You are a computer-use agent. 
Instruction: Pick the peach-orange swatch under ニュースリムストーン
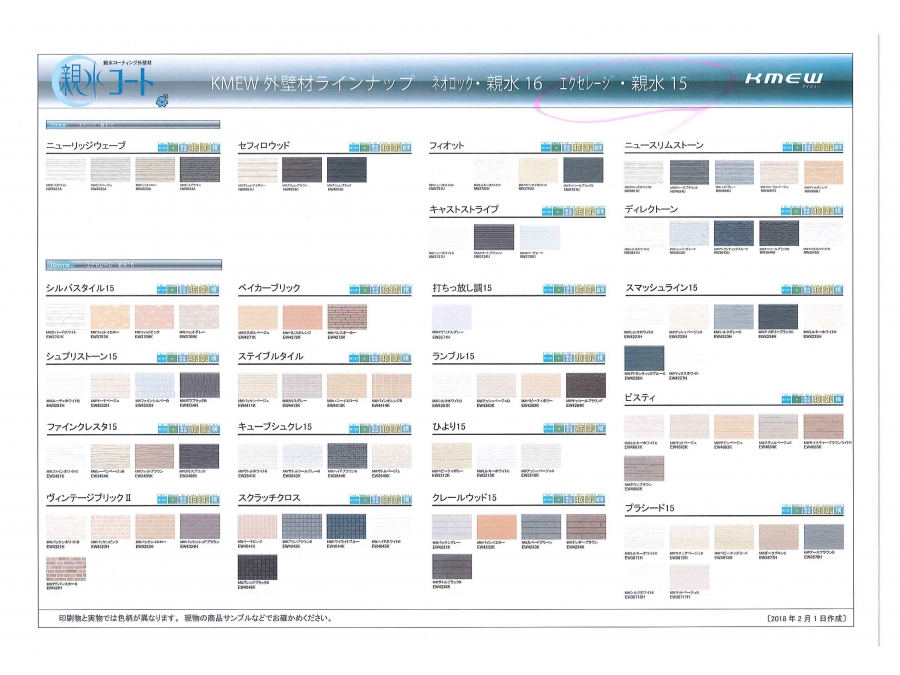824,172
